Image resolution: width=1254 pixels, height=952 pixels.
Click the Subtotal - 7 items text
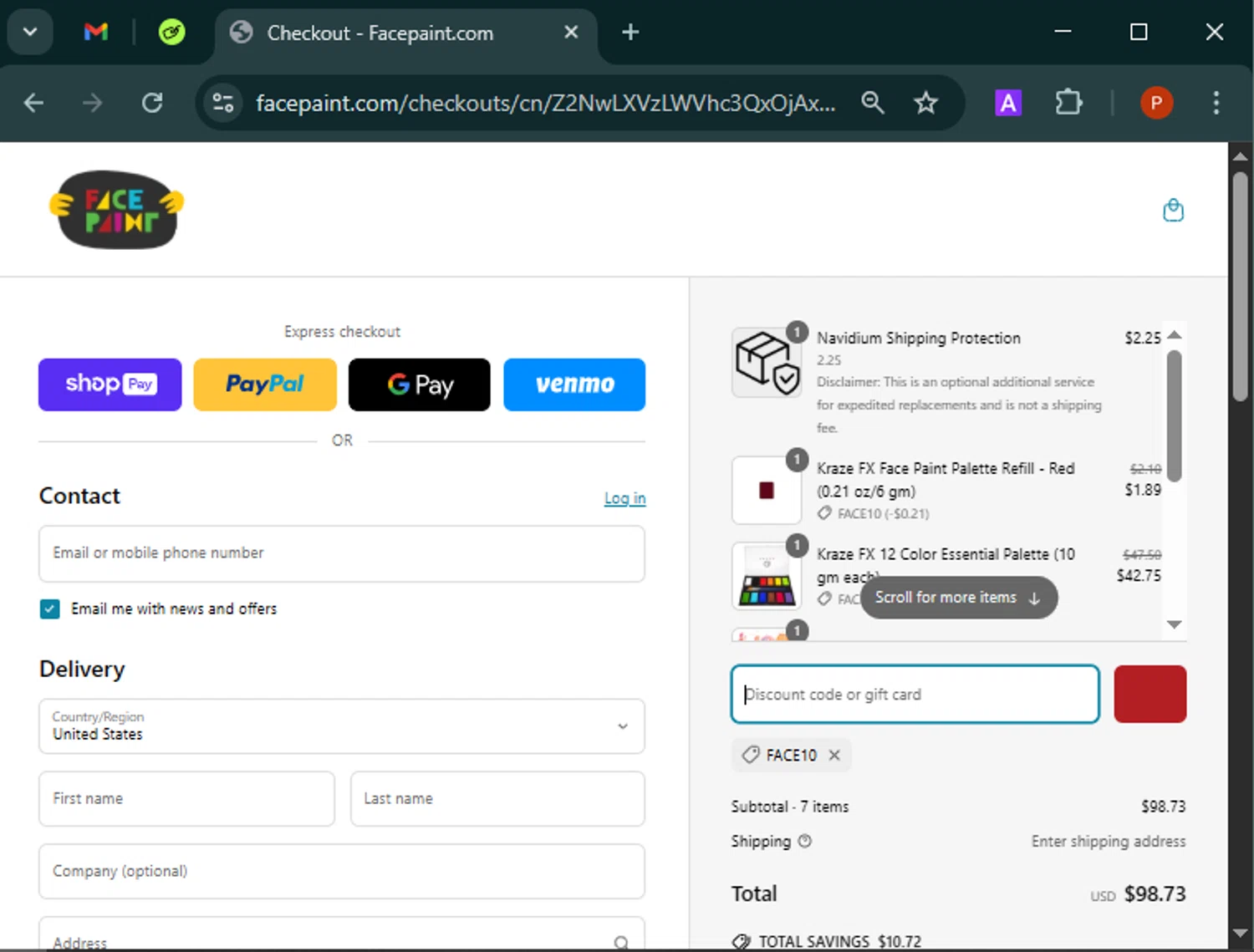(790, 807)
